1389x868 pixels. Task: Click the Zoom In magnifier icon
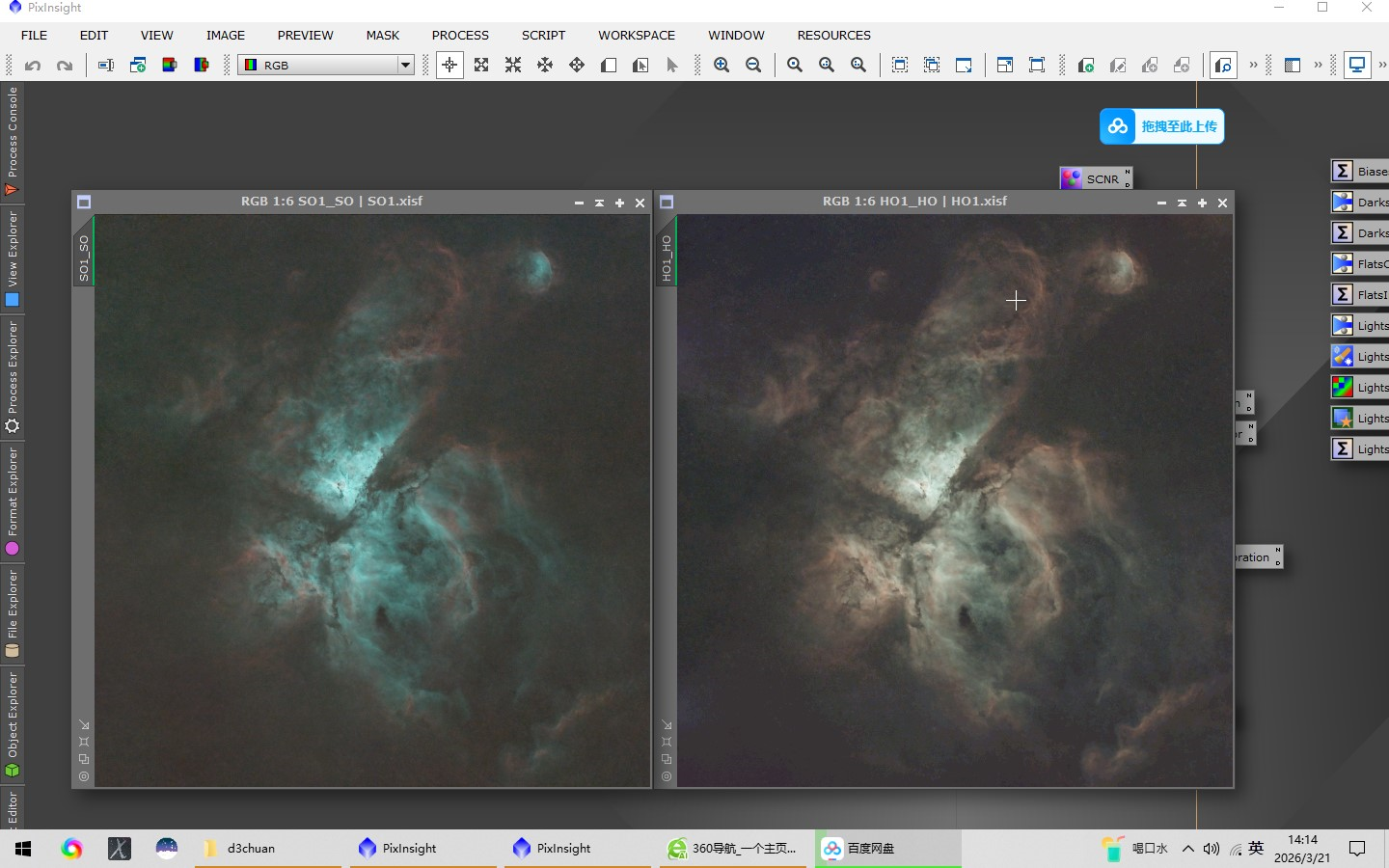[722, 65]
